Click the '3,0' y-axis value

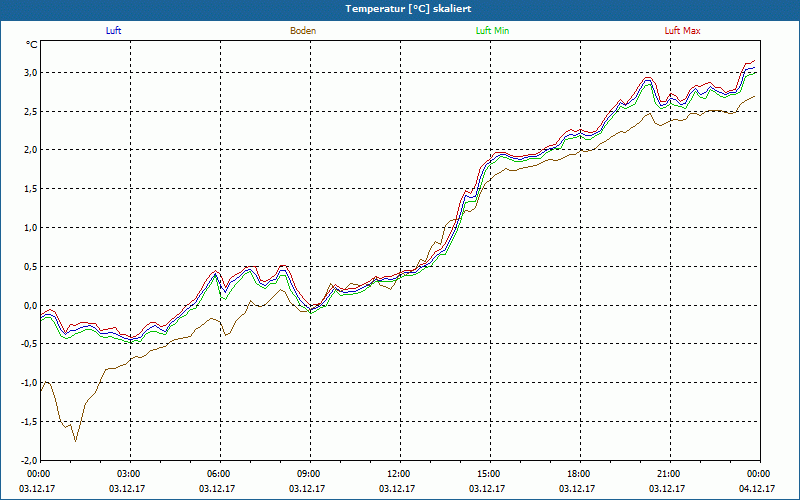pyautogui.click(x=31, y=72)
